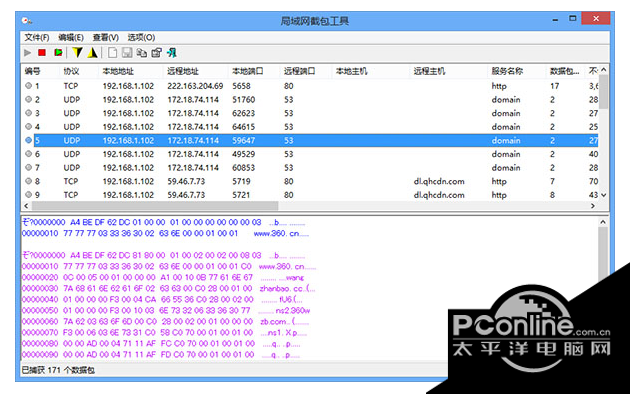
Task: Sort by the 服务名称 column header
Action: [517, 71]
